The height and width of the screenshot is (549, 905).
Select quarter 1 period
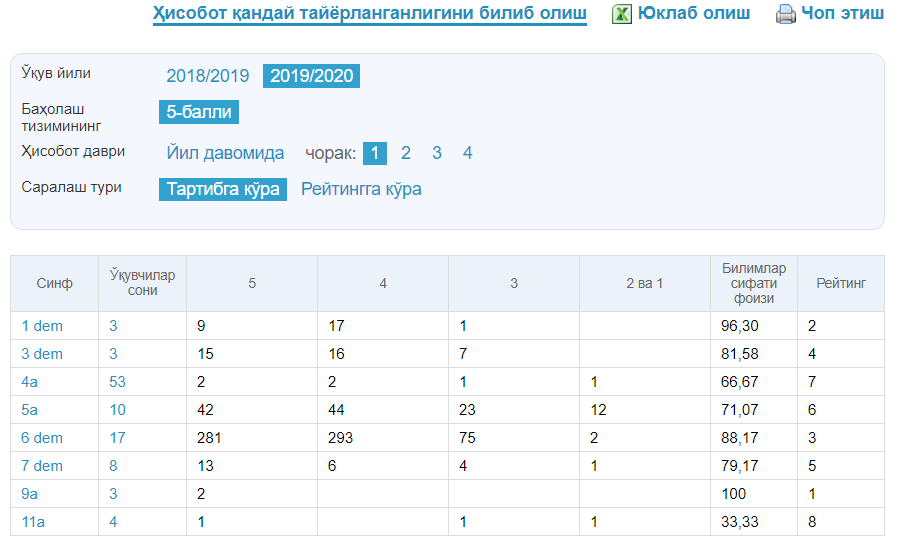375,153
